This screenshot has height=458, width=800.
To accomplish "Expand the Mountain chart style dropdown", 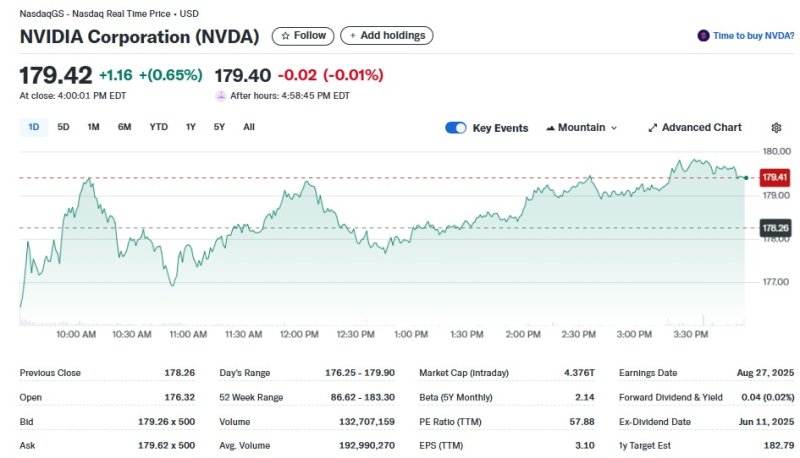I will [x=613, y=128].
